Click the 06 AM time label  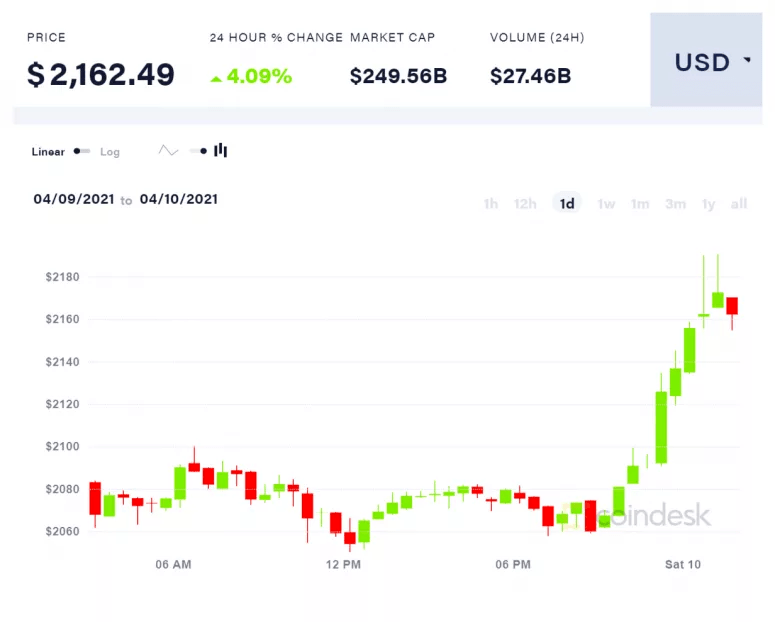(173, 564)
